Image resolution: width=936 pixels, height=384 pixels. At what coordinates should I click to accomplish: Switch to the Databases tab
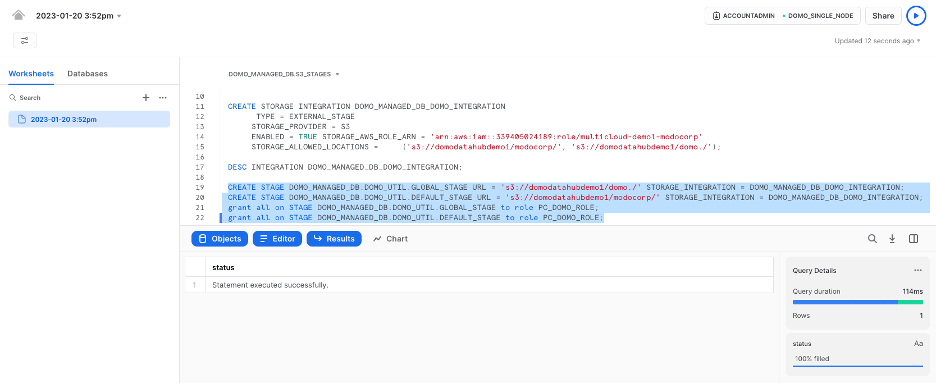[x=87, y=73]
